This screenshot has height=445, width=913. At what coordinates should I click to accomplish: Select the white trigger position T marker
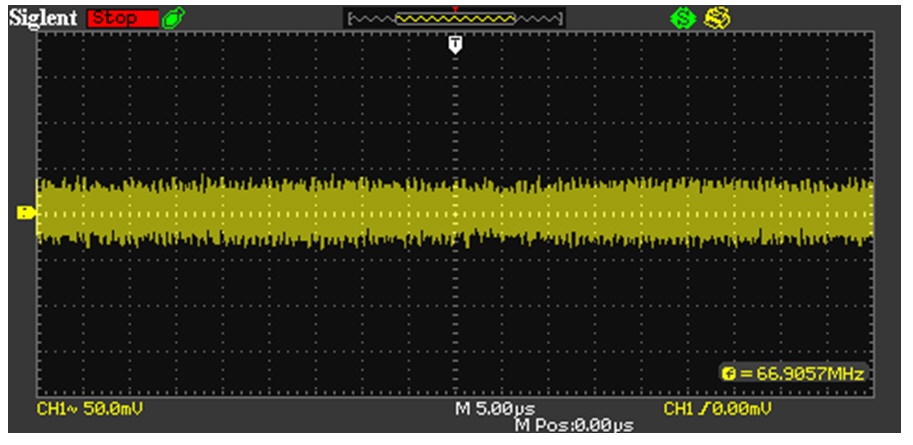point(455,43)
